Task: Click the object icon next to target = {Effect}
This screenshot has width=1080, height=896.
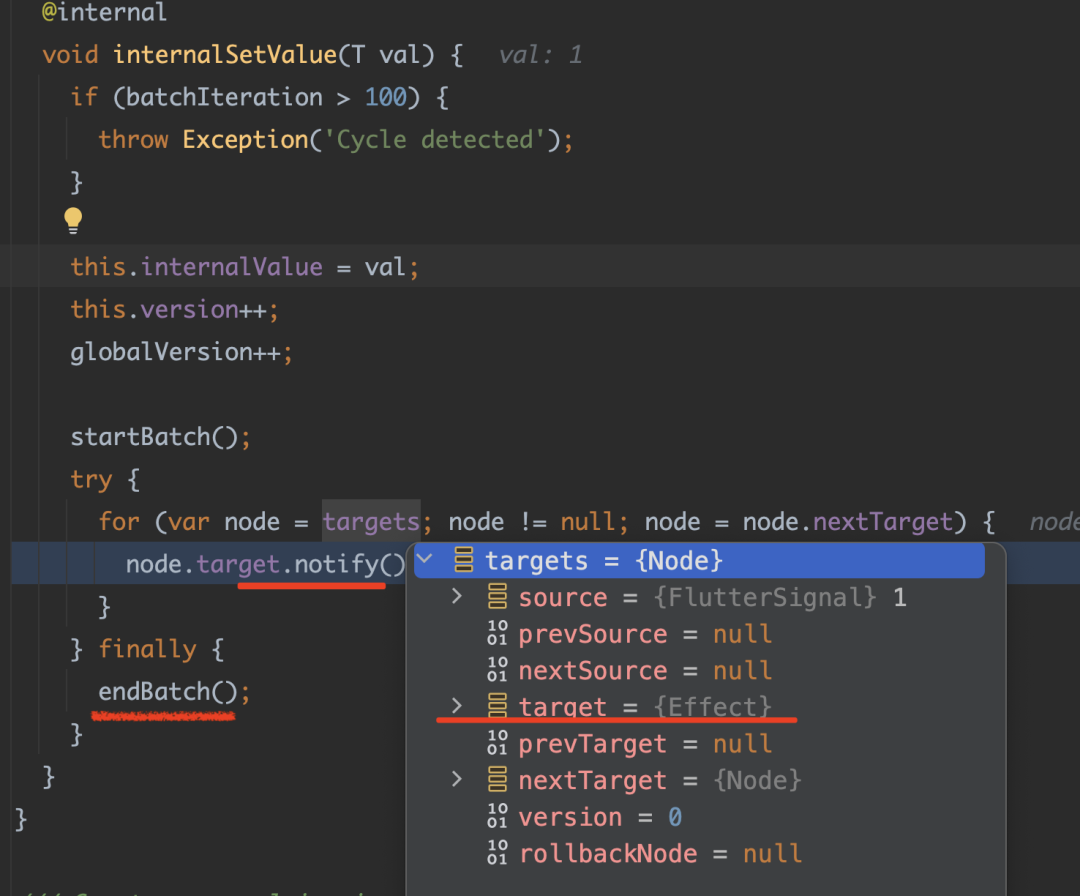Action: (498, 707)
